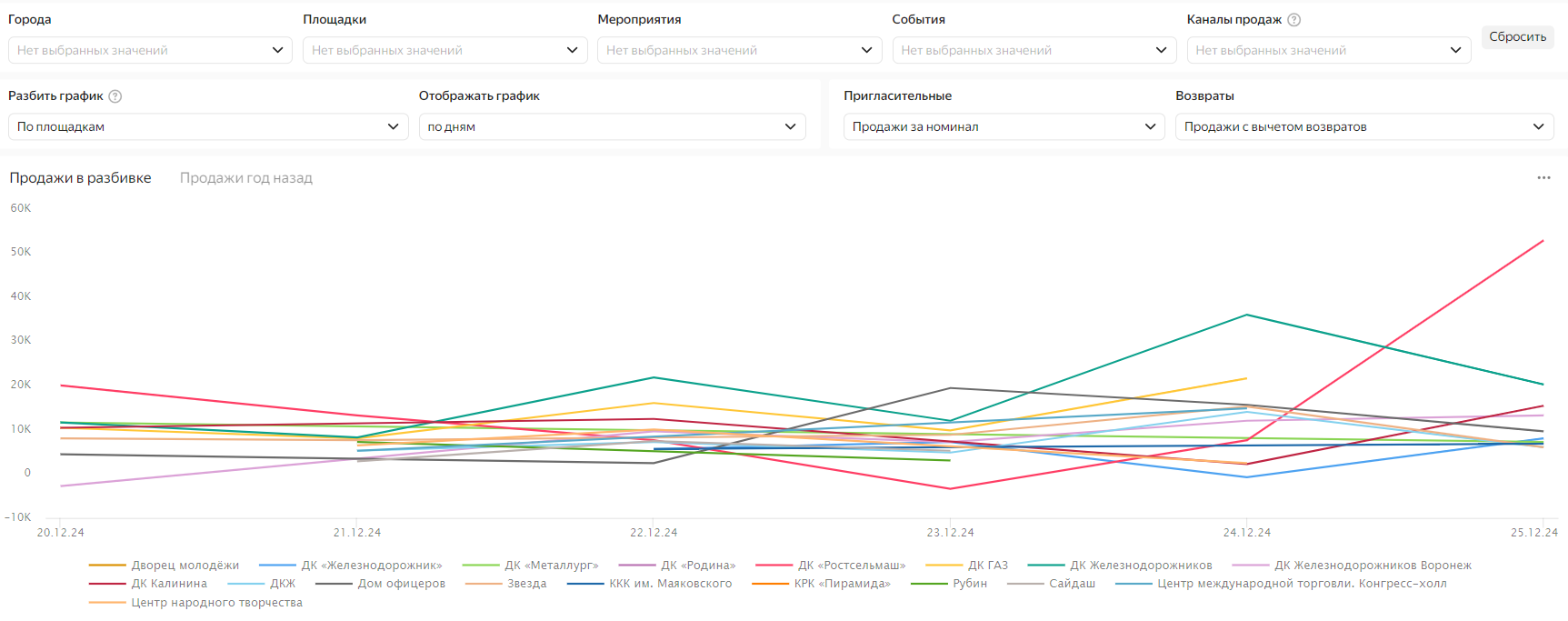Open the Каналы продаж dropdown
Screen dimensions: 1568x621
1328,50
